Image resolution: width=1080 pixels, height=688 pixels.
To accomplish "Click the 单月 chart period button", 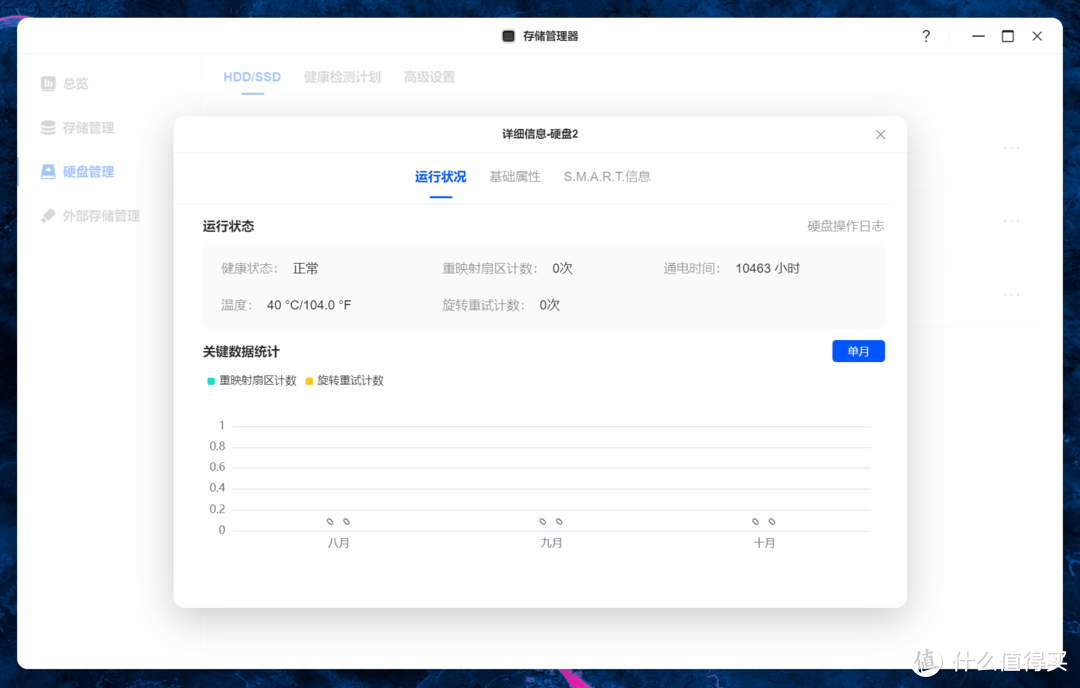I will tap(858, 350).
